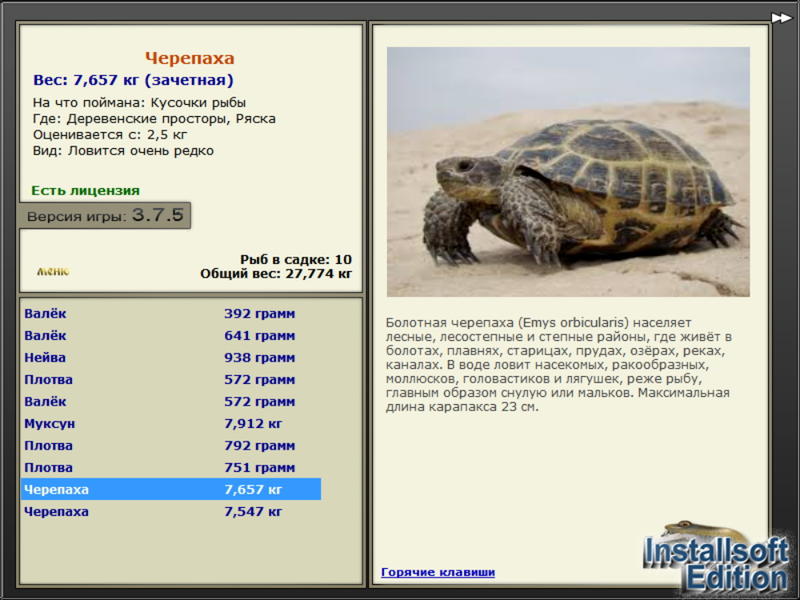Select the Черепаха 7,547 кг row
The height and width of the screenshot is (600, 800).
[171, 511]
